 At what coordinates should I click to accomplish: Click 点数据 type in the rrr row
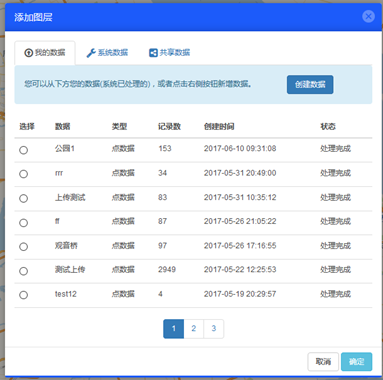[x=123, y=173]
